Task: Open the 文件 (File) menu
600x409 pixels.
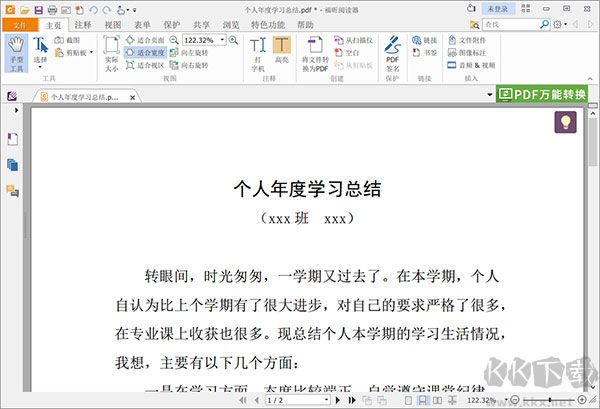Action: [x=19, y=24]
